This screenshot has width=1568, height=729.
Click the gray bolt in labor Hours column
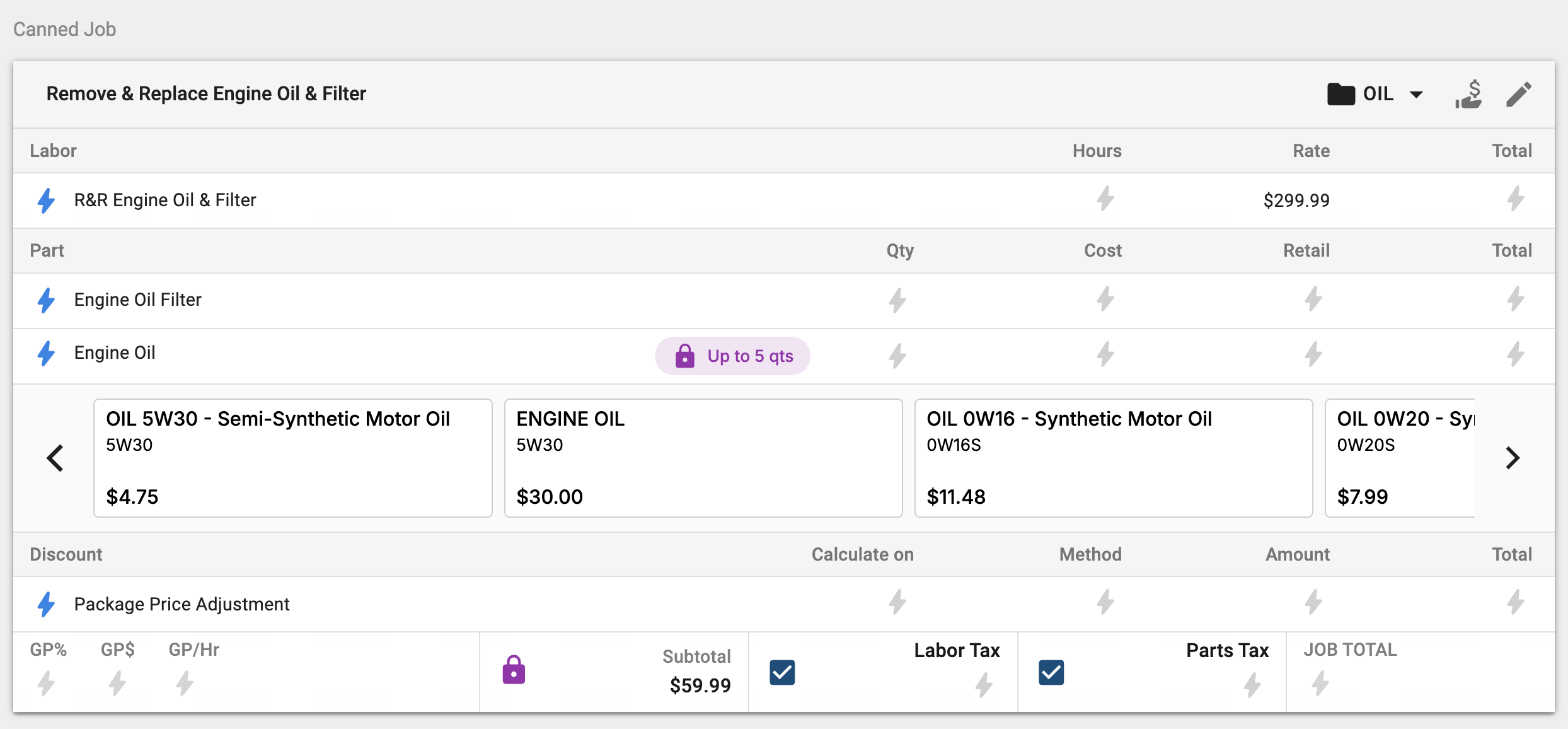pos(1105,199)
